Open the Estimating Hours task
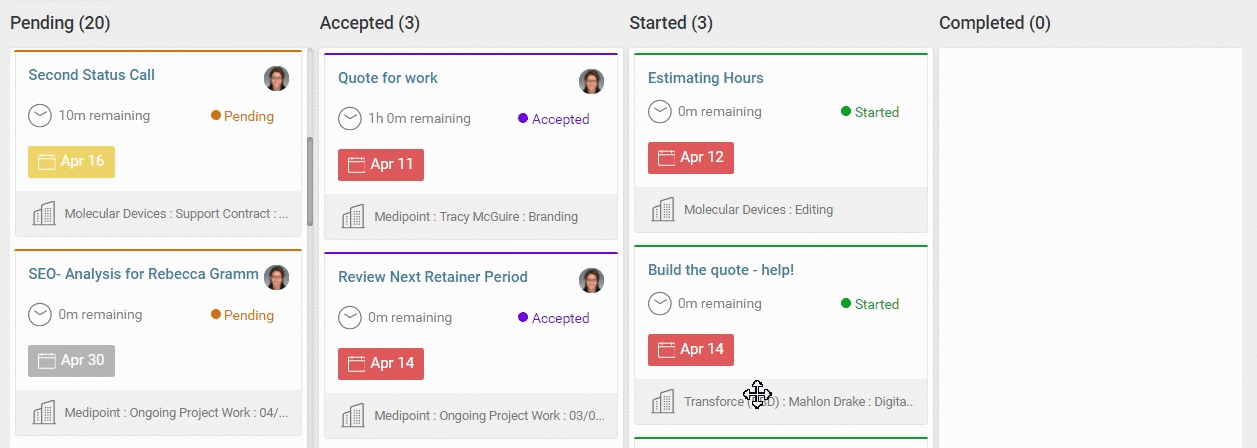1257x448 pixels. (705, 78)
